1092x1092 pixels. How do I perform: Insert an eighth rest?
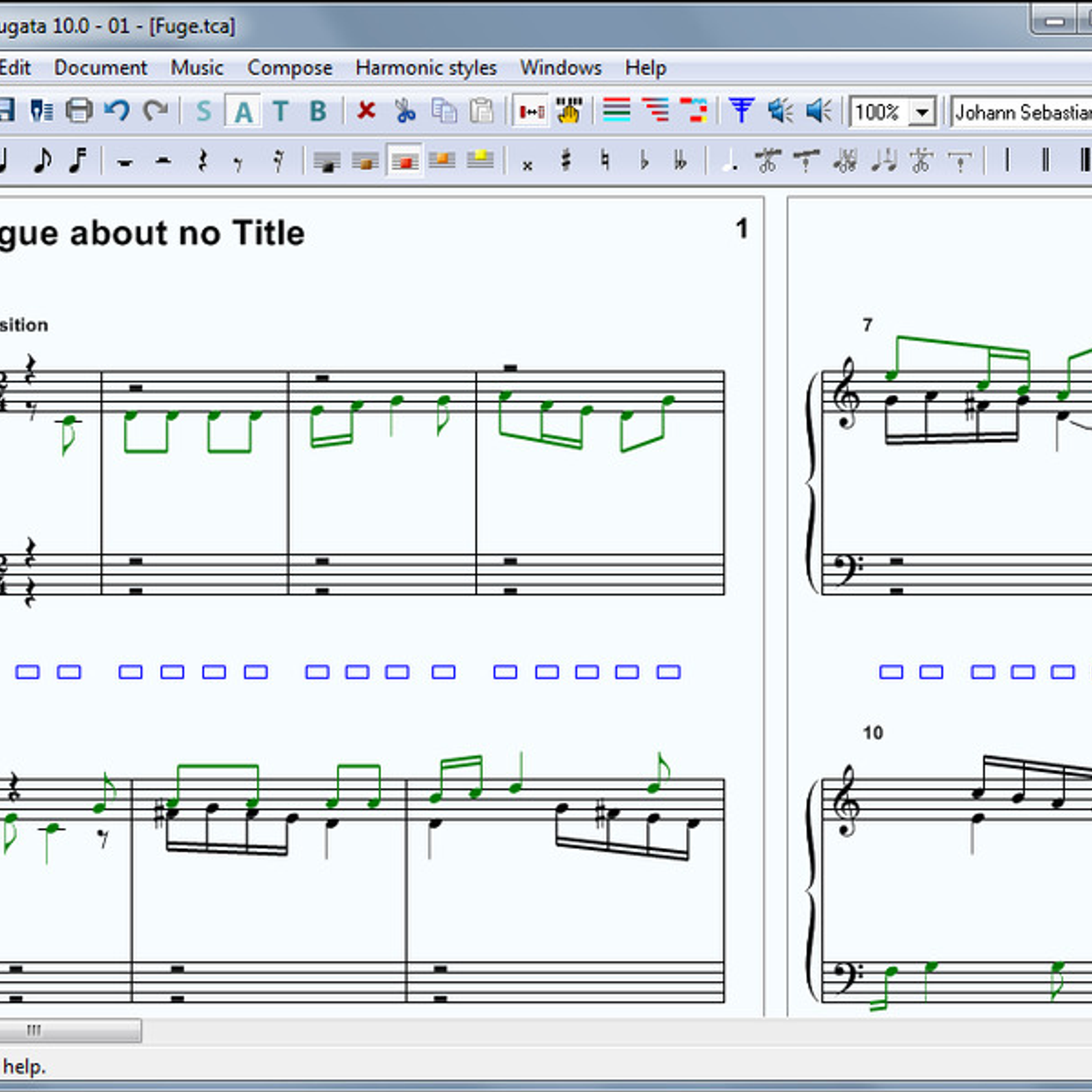coord(238,163)
